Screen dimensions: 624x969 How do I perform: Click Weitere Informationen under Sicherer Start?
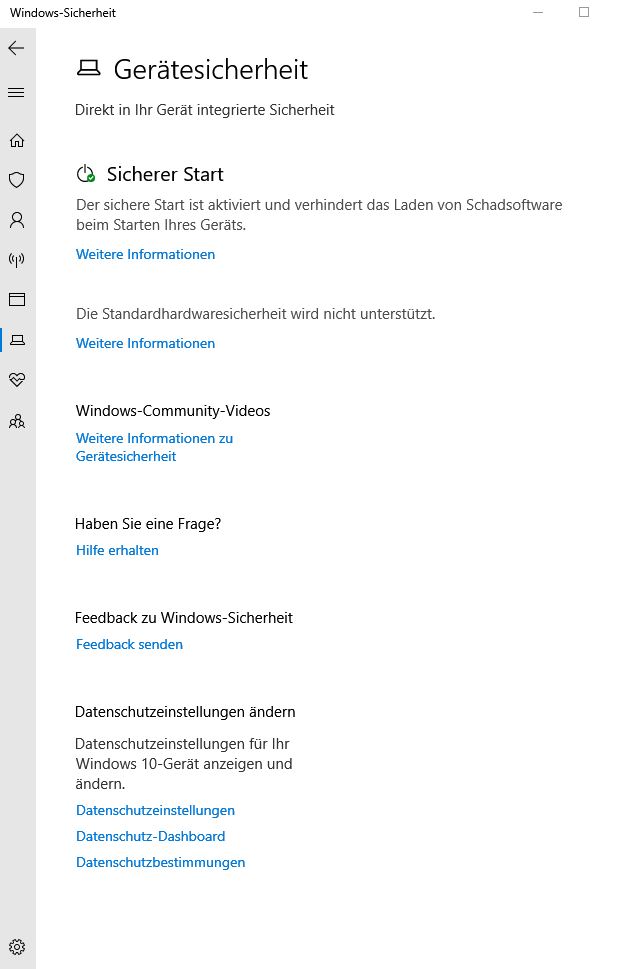(145, 254)
